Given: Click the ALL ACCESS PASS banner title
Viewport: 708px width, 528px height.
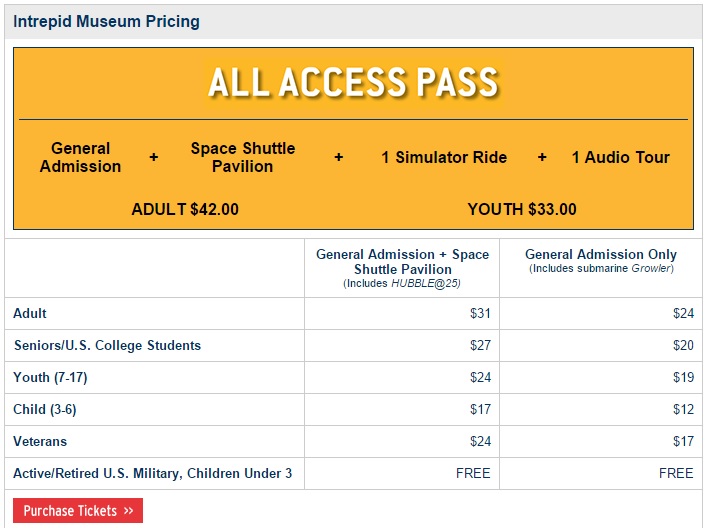Looking at the screenshot, I should 353,83.
